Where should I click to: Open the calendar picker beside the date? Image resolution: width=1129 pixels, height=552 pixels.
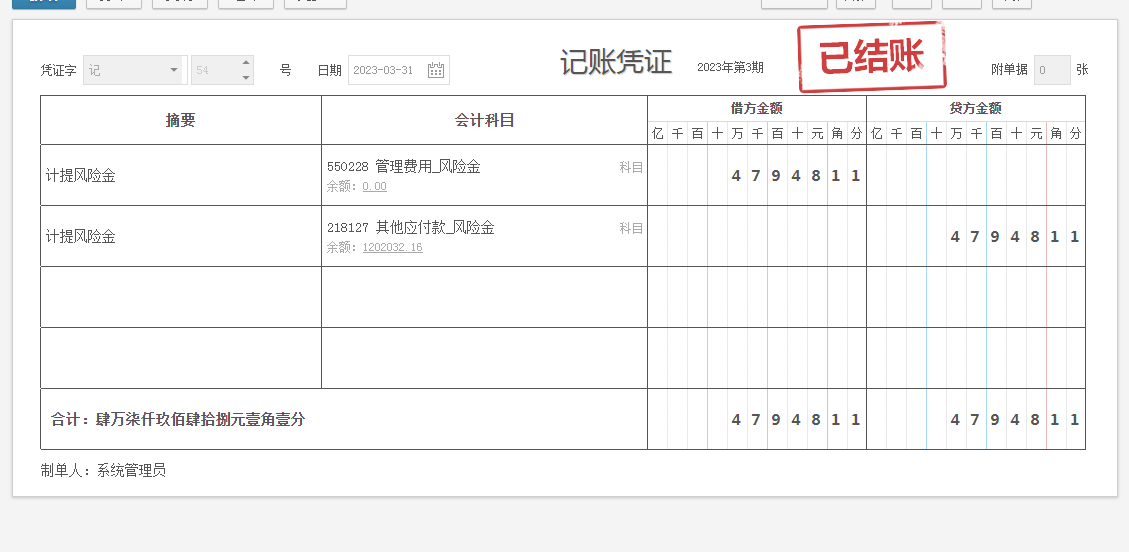[x=436, y=70]
